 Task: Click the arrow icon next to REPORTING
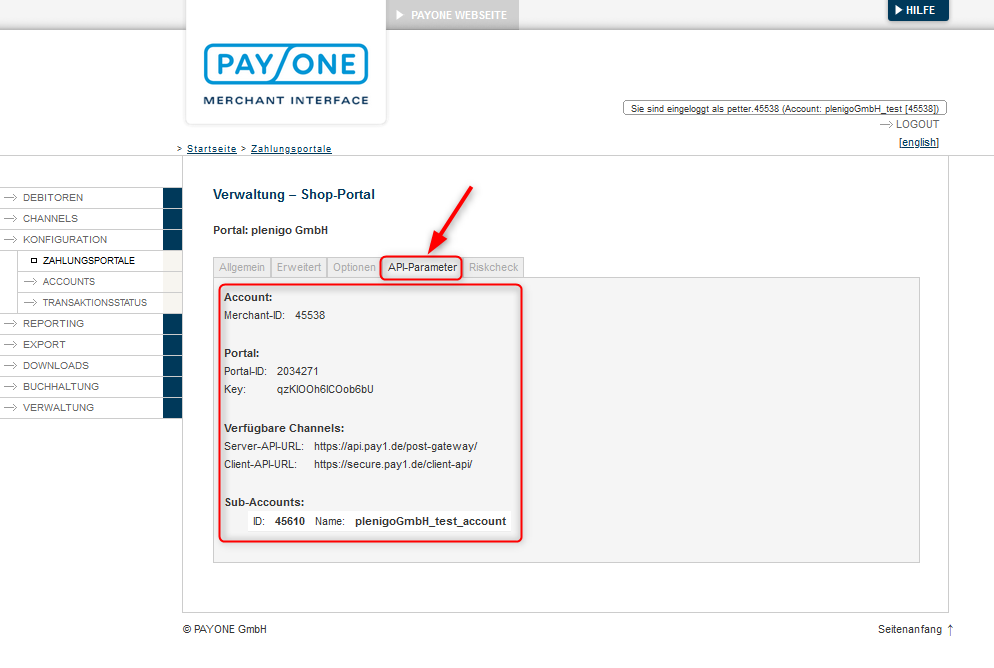10,323
